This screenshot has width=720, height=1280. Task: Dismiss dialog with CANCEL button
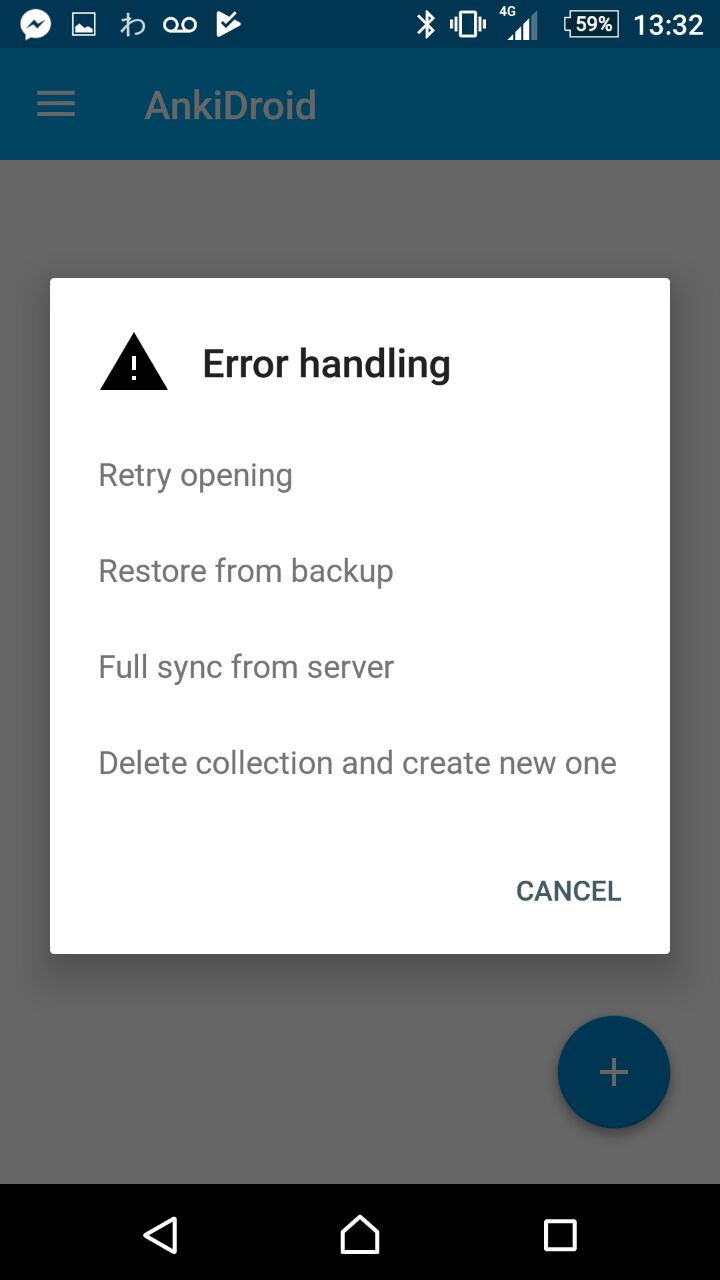[569, 891]
